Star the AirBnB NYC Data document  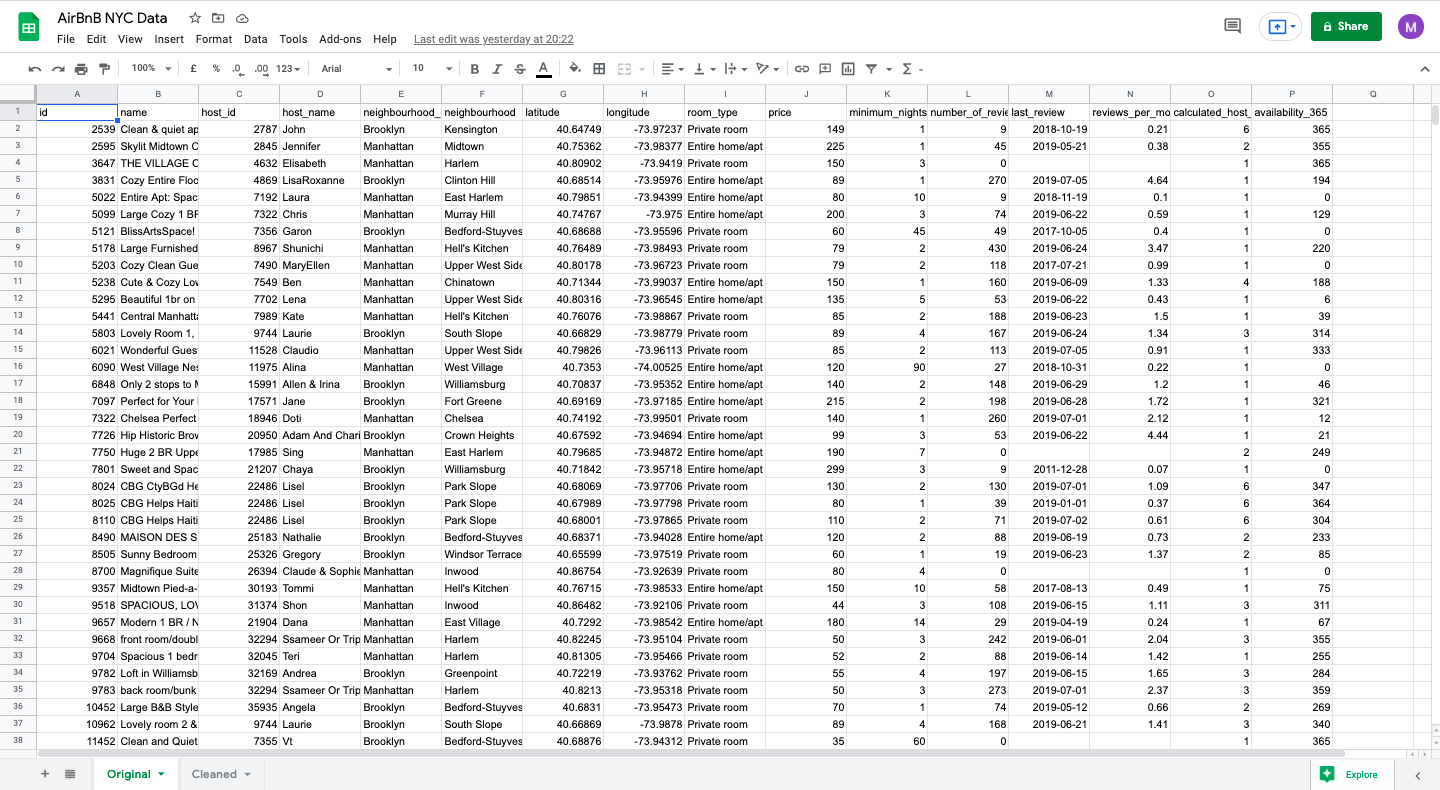(x=195, y=18)
